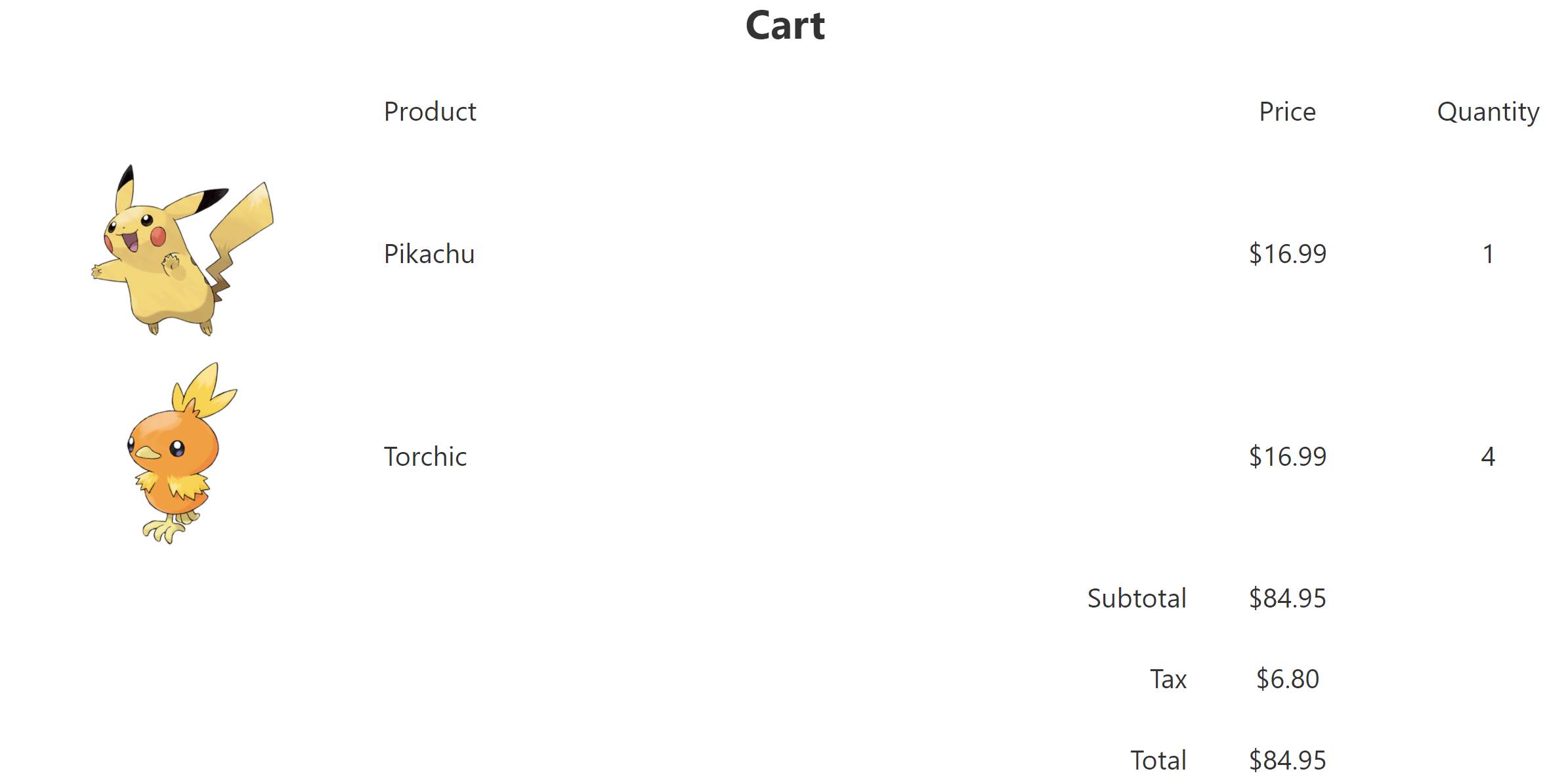Select the Pikachu product name
The width and height of the screenshot is (1568, 784).
click(429, 255)
